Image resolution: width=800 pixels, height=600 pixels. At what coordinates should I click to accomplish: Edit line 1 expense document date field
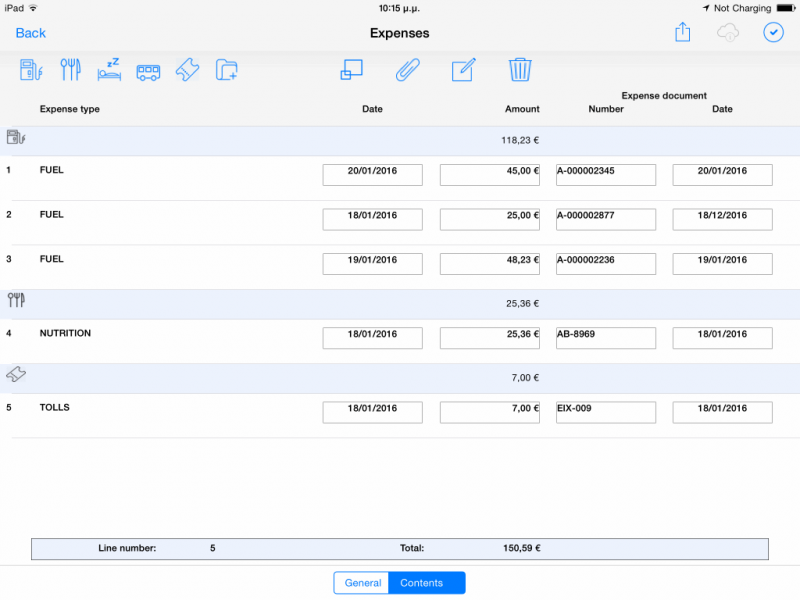[x=722, y=174]
